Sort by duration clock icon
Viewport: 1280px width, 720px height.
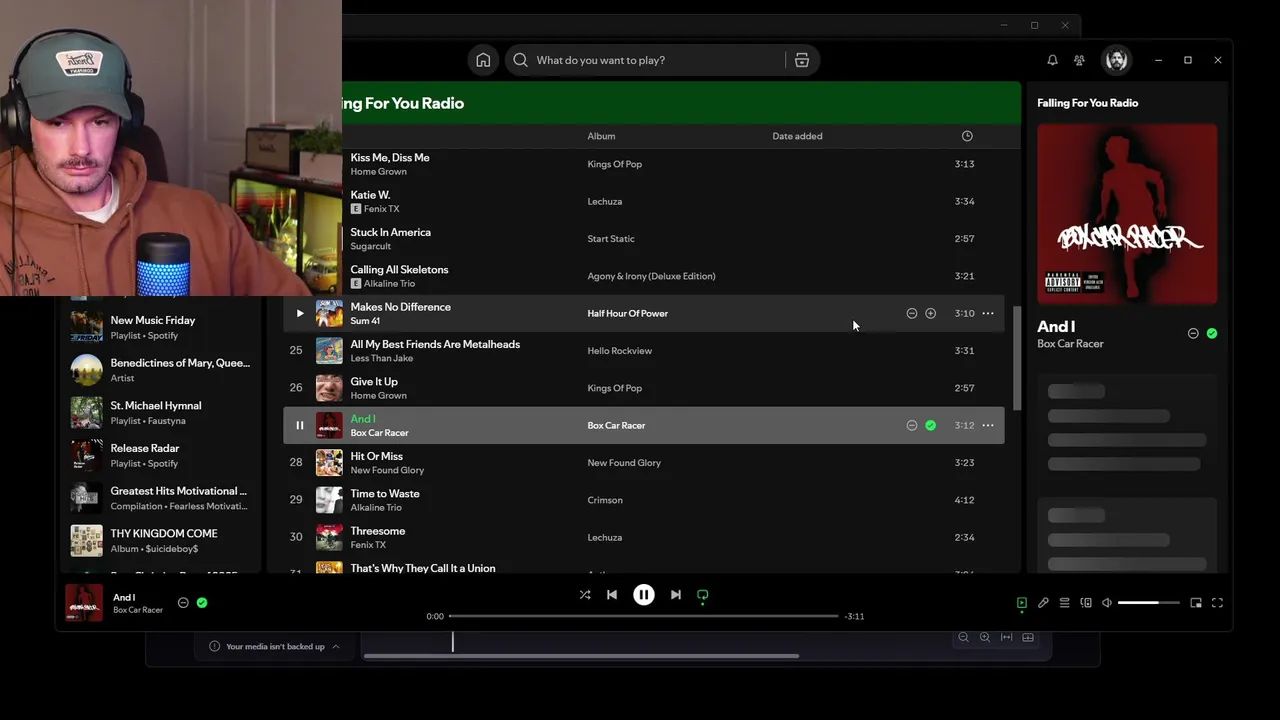pos(966,136)
